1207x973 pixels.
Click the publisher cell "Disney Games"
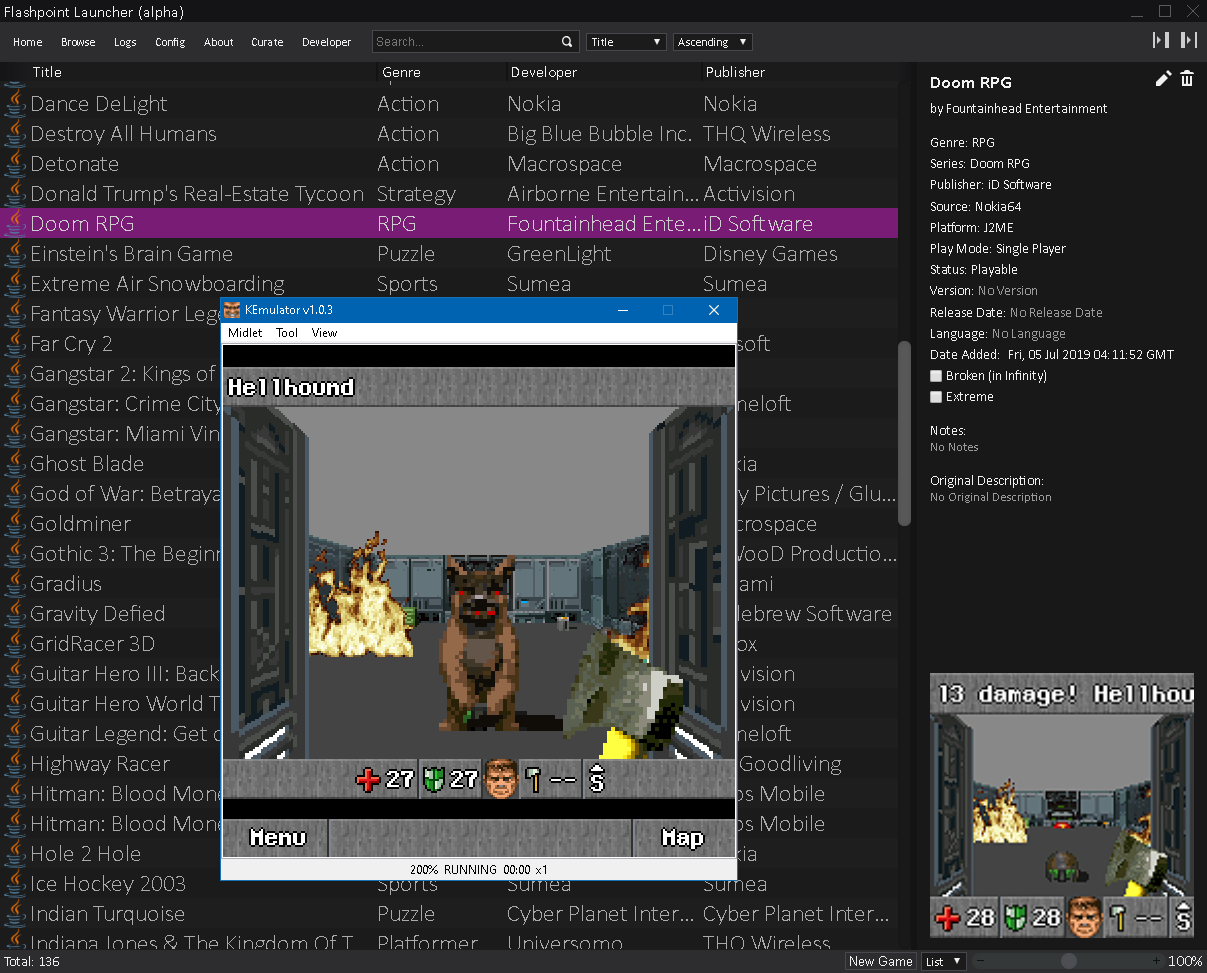(x=770, y=254)
